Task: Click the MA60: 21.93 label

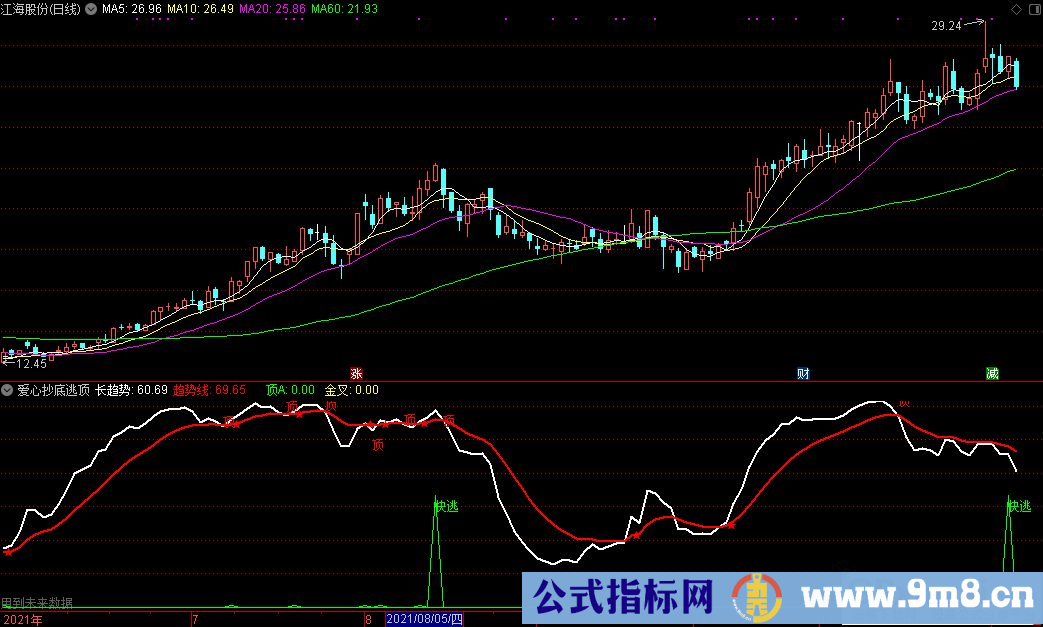Action: (345, 9)
